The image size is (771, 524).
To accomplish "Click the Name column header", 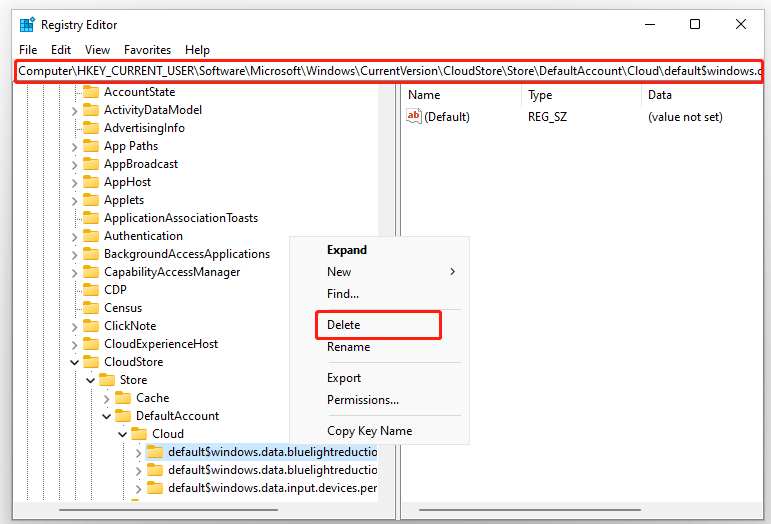I will (x=424, y=95).
